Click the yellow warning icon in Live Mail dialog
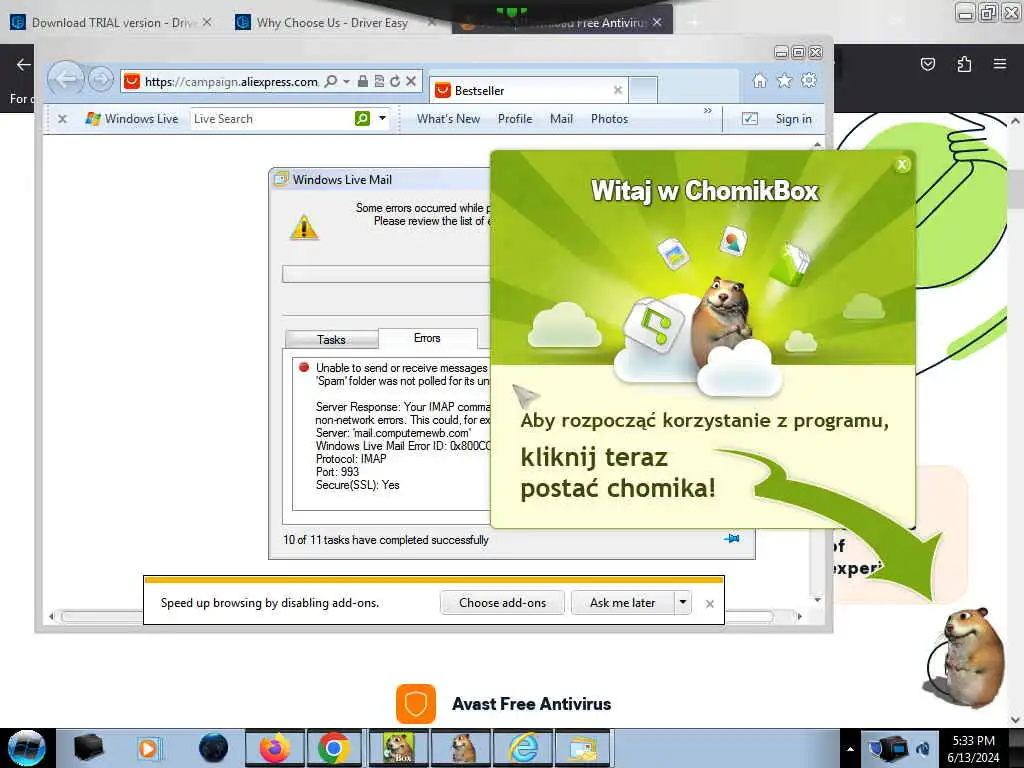Viewport: 1024px width, 768px height. [x=304, y=227]
